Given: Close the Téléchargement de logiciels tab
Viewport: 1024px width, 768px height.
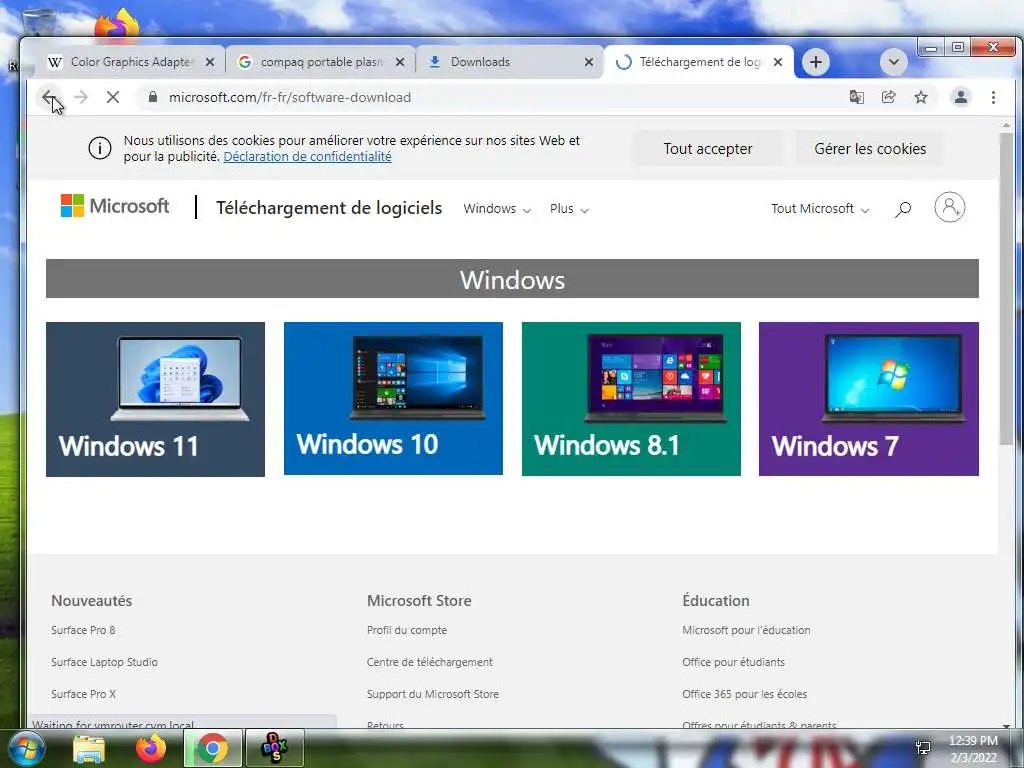Looking at the screenshot, I should tap(778, 62).
